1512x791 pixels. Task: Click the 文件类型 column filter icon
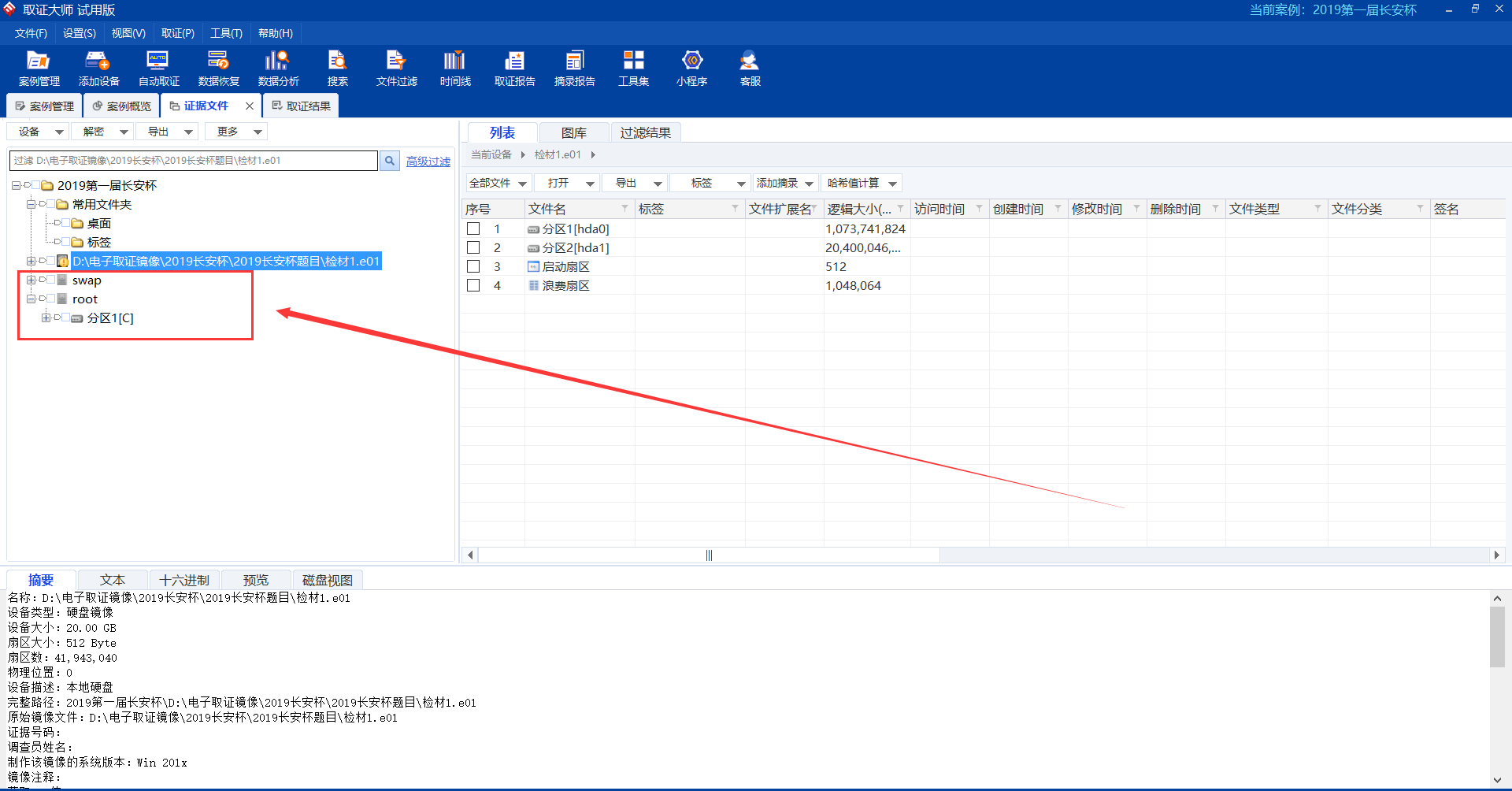(1317, 209)
